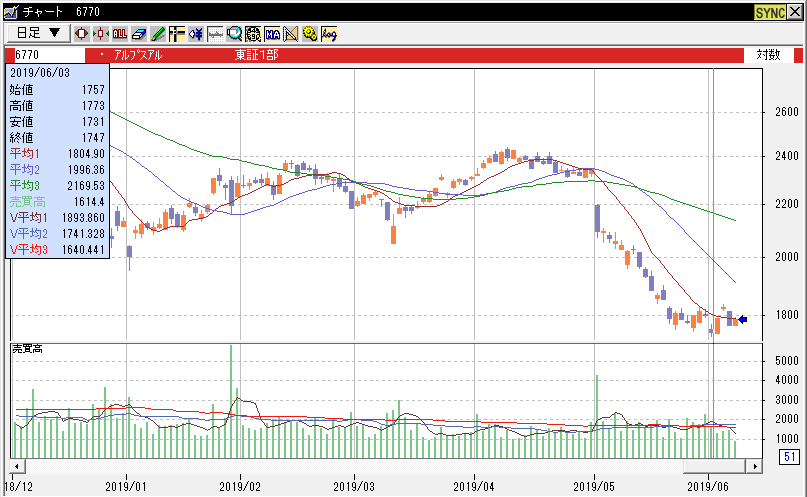Open the gear settings icon

pos(309,33)
